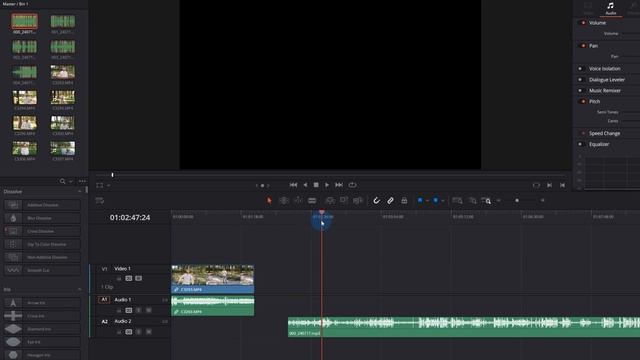Screen dimensions: 640x360
Task: Switch to the Audio inspector tab
Action: (611, 8)
